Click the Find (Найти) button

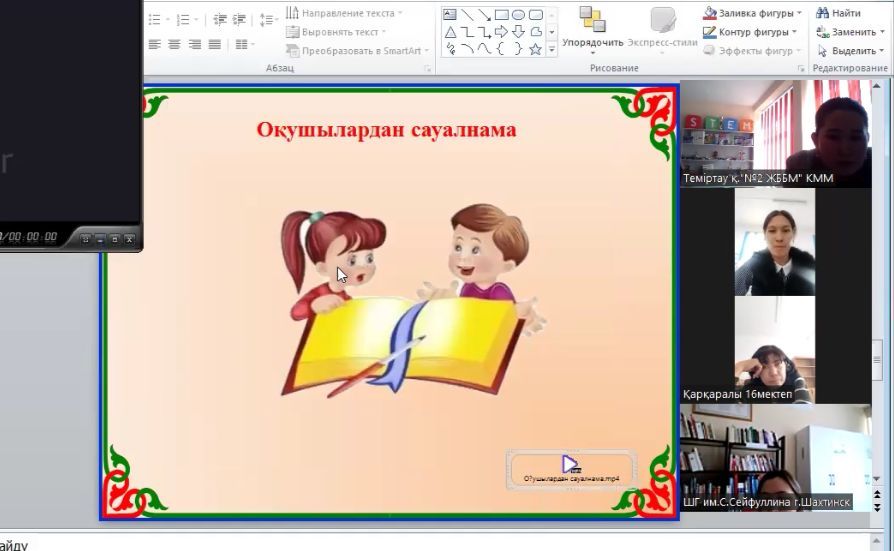click(x=838, y=13)
